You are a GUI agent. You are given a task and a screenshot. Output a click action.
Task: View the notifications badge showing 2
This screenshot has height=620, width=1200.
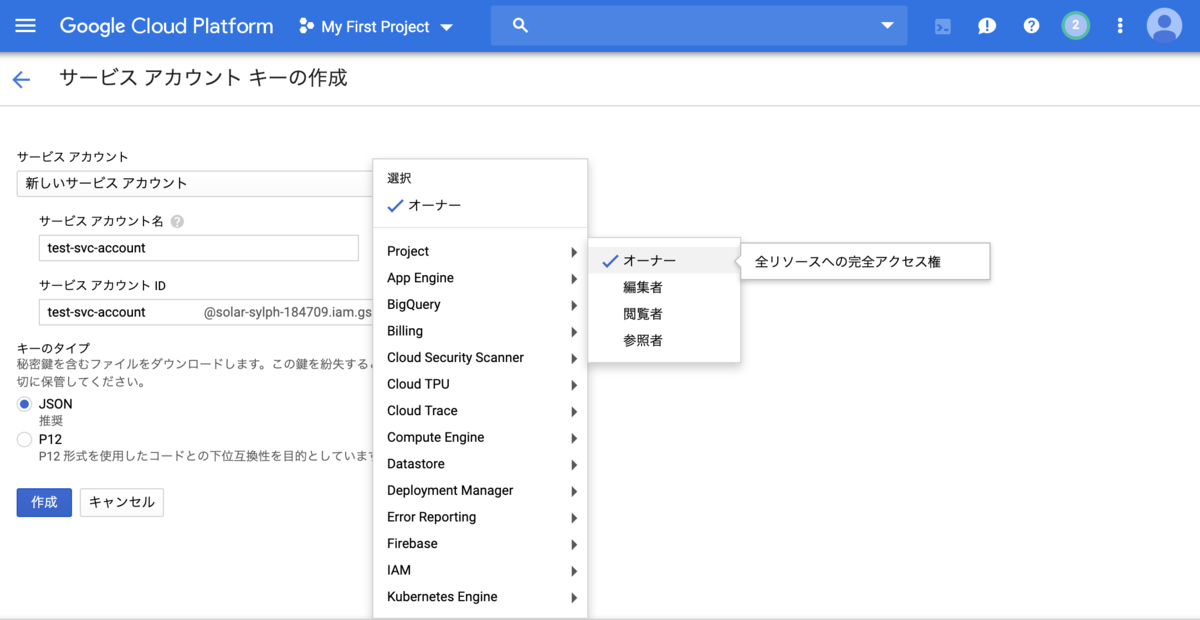[1076, 26]
